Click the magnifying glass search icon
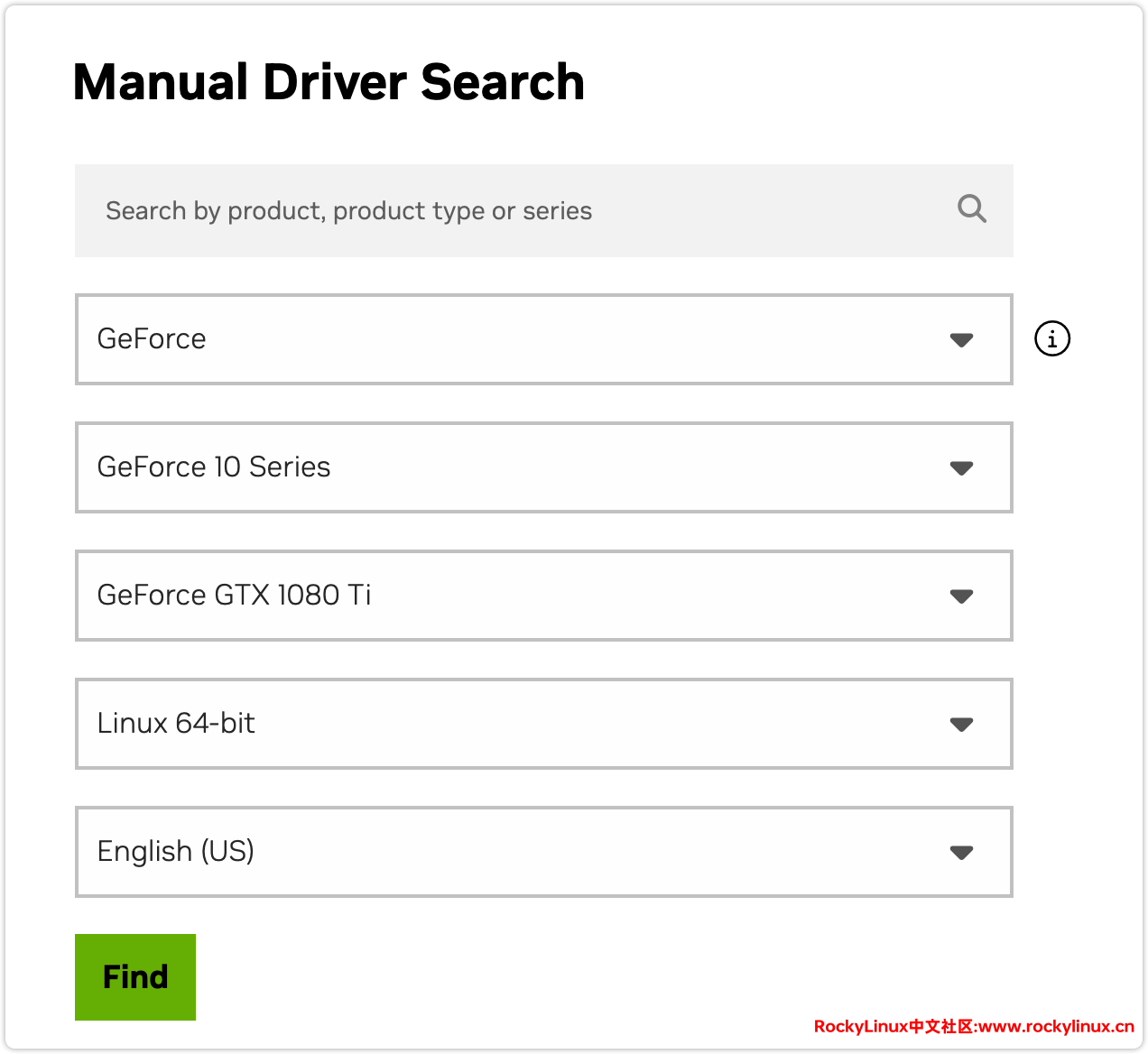The width and height of the screenshot is (1148, 1054). point(971,209)
